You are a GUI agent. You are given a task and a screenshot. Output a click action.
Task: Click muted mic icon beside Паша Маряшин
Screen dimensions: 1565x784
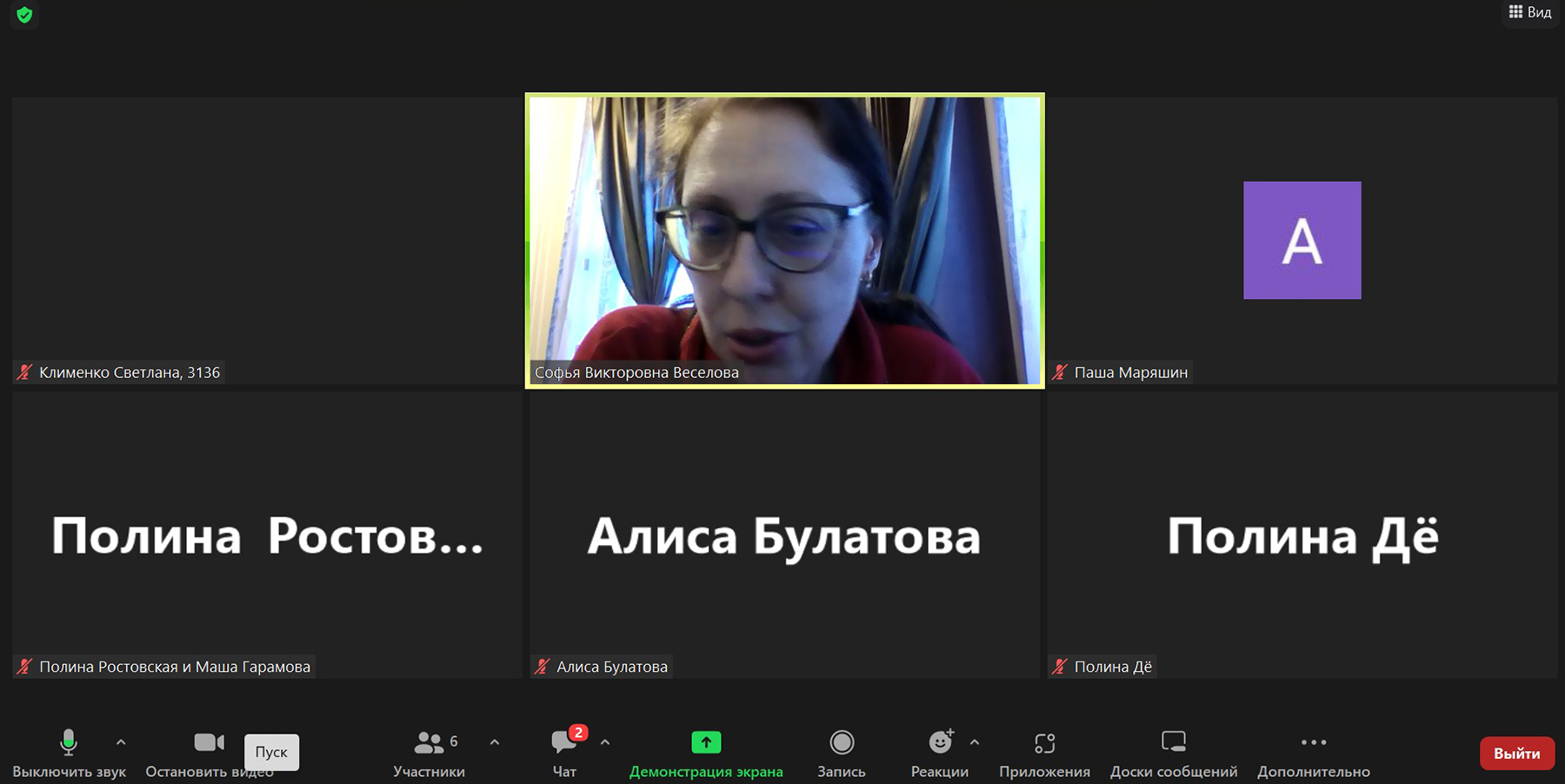coord(1060,372)
